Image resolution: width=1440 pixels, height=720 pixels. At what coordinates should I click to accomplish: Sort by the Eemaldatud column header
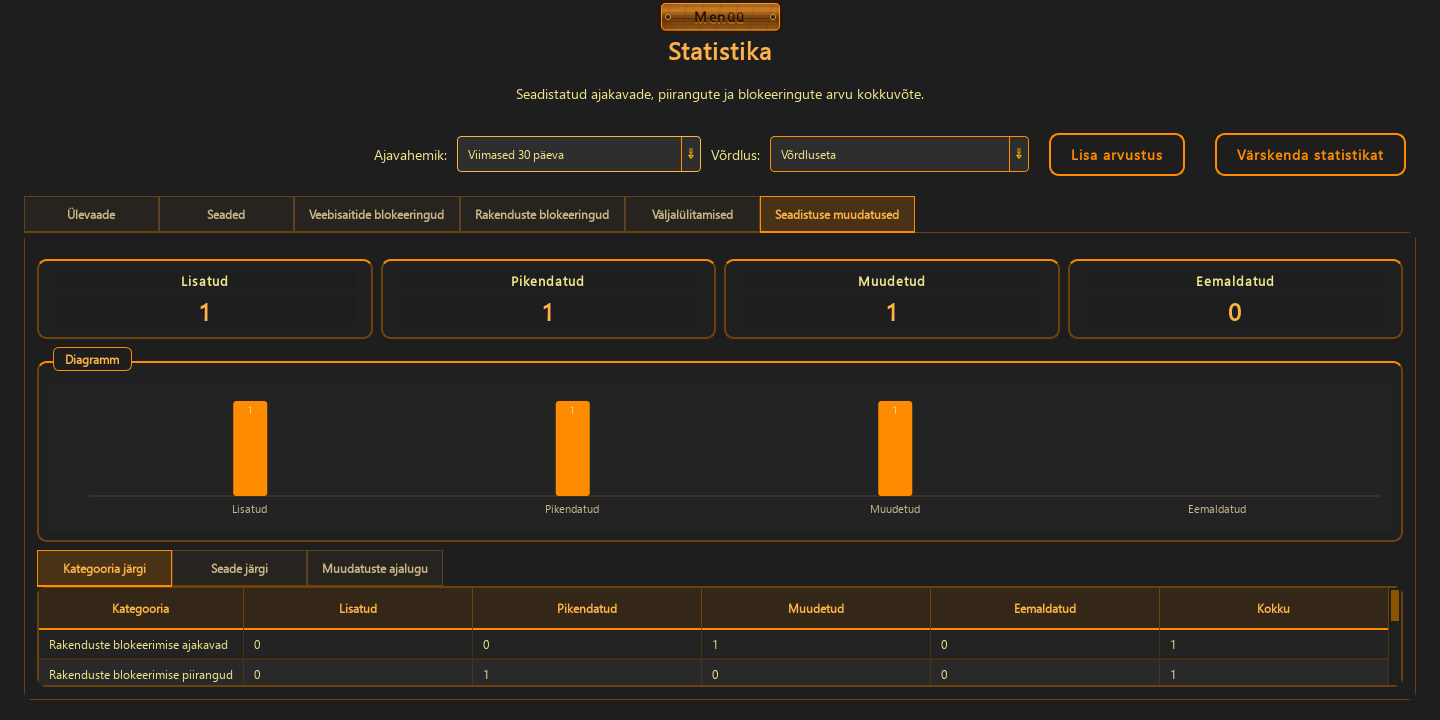(x=1045, y=608)
